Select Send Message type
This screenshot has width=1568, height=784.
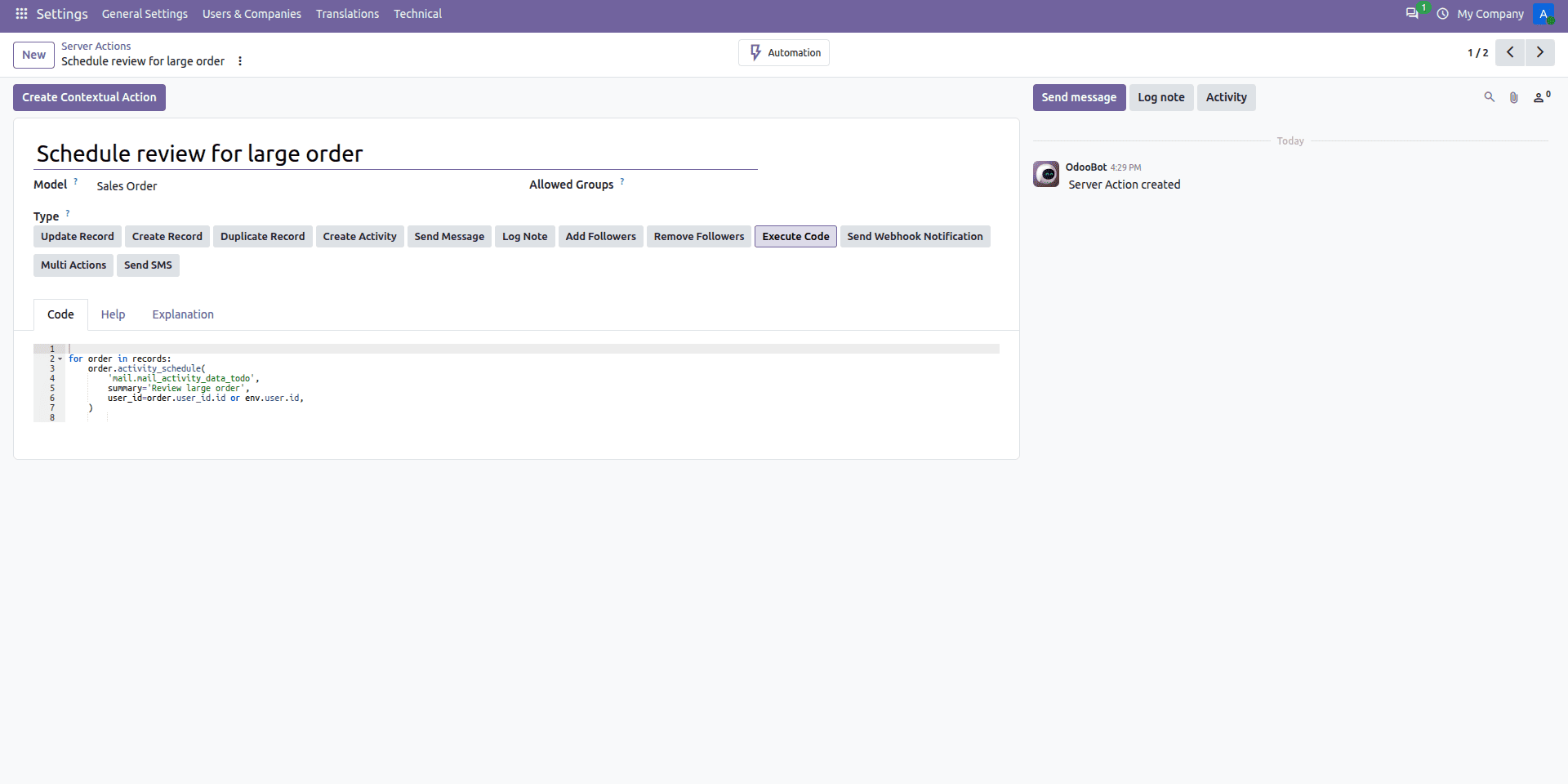click(x=449, y=237)
